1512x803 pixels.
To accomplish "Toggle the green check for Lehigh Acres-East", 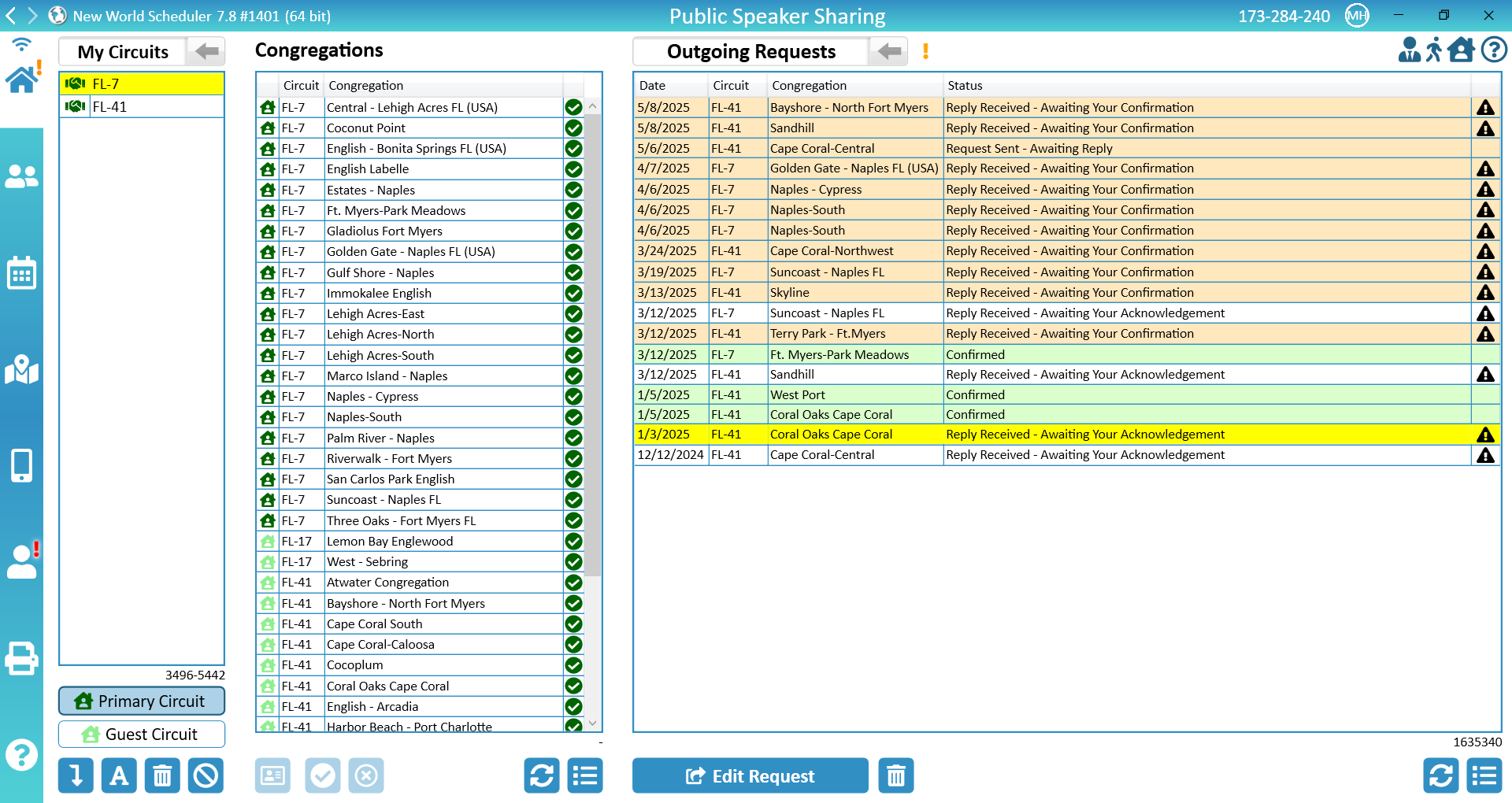I will pyautogui.click(x=573, y=313).
